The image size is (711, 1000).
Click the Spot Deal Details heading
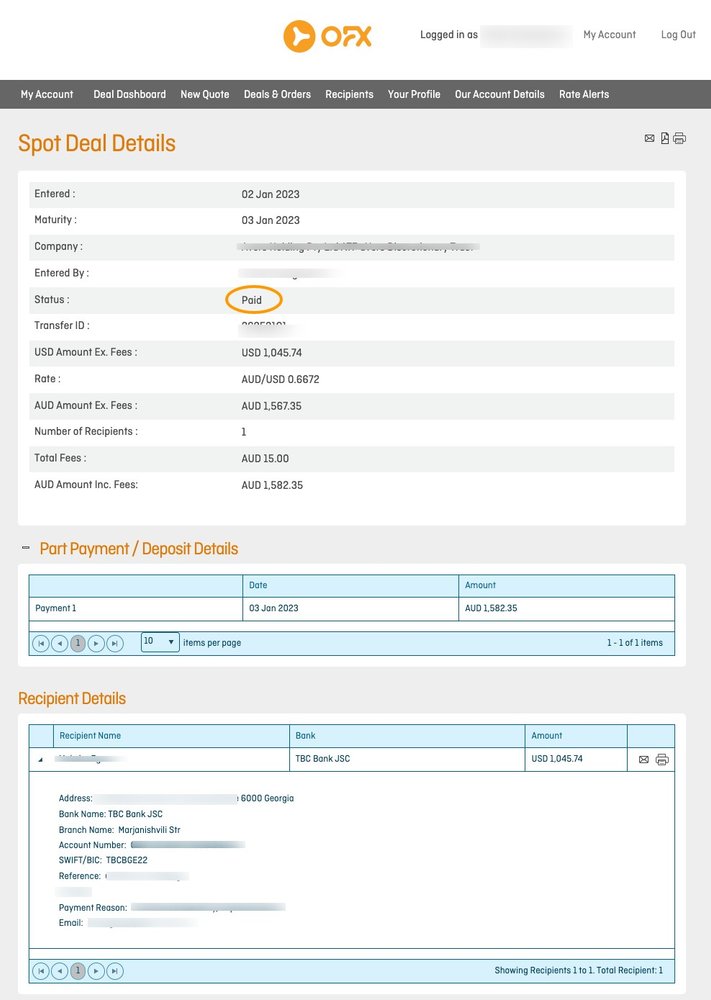coord(96,143)
